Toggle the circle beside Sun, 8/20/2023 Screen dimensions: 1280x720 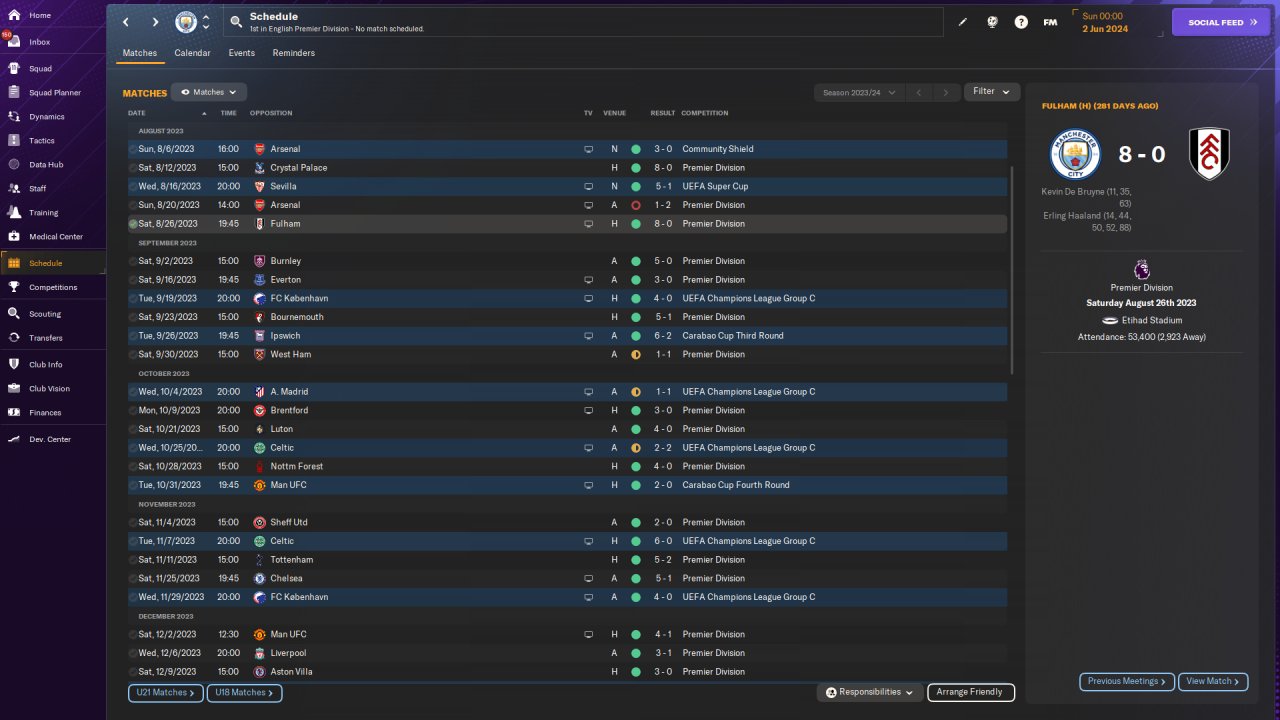pyautogui.click(x=133, y=205)
